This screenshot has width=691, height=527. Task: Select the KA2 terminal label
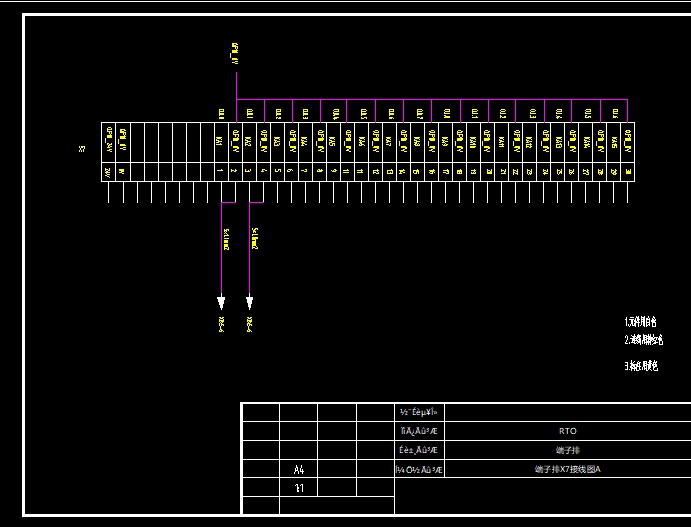click(x=248, y=142)
